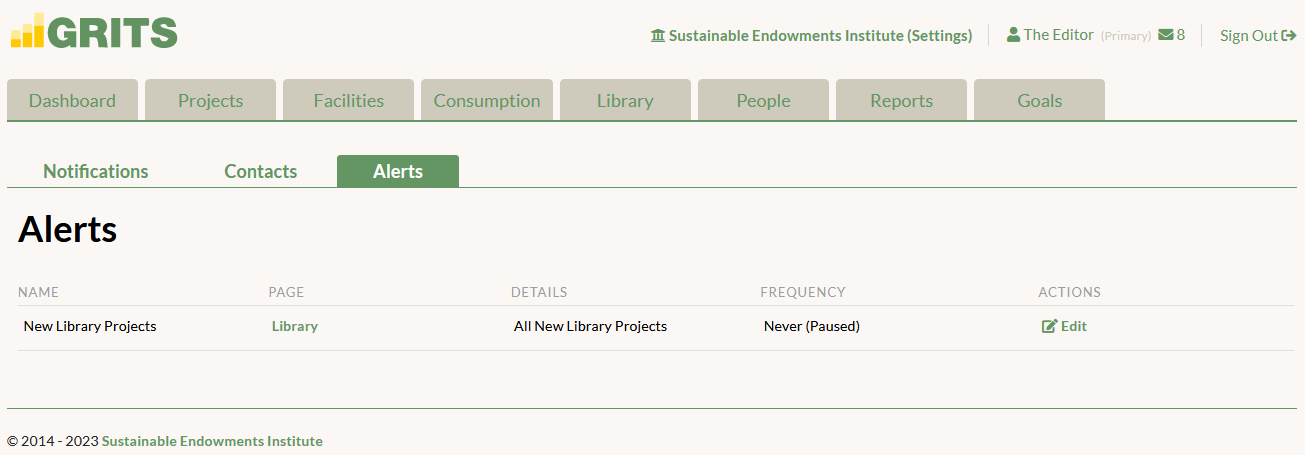Click the GRITS bar chart logo
Image resolution: width=1305 pixels, height=455 pixels.
pyautogui.click(x=27, y=31)
